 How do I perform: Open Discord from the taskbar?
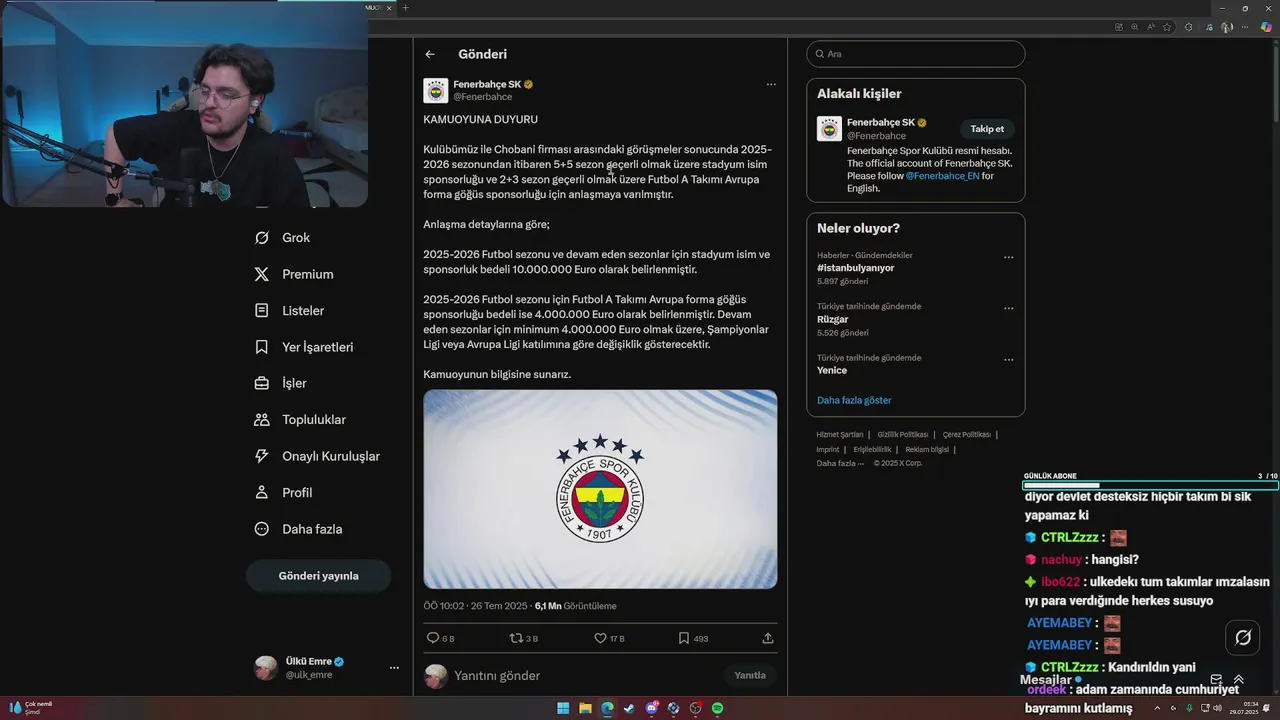click(652, 708)
